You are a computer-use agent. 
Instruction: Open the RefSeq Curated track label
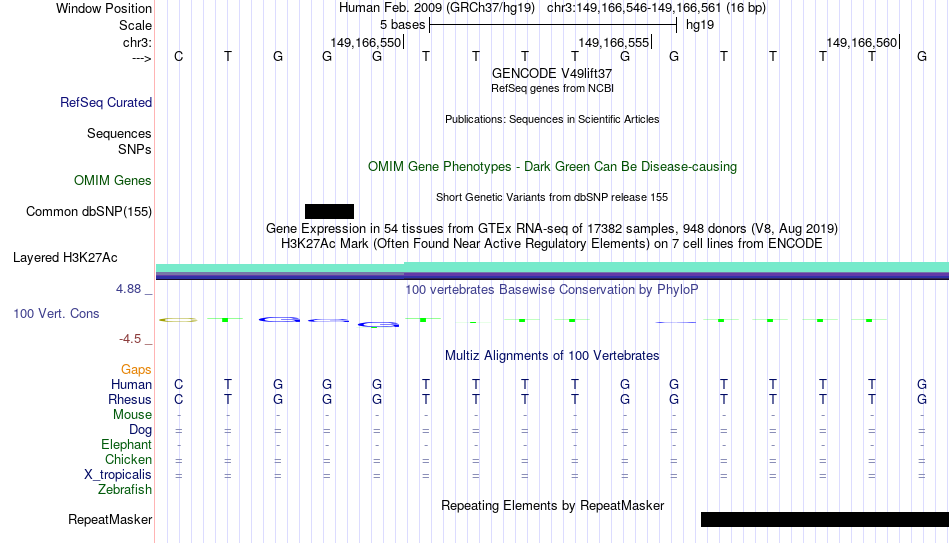pos(106,102)
